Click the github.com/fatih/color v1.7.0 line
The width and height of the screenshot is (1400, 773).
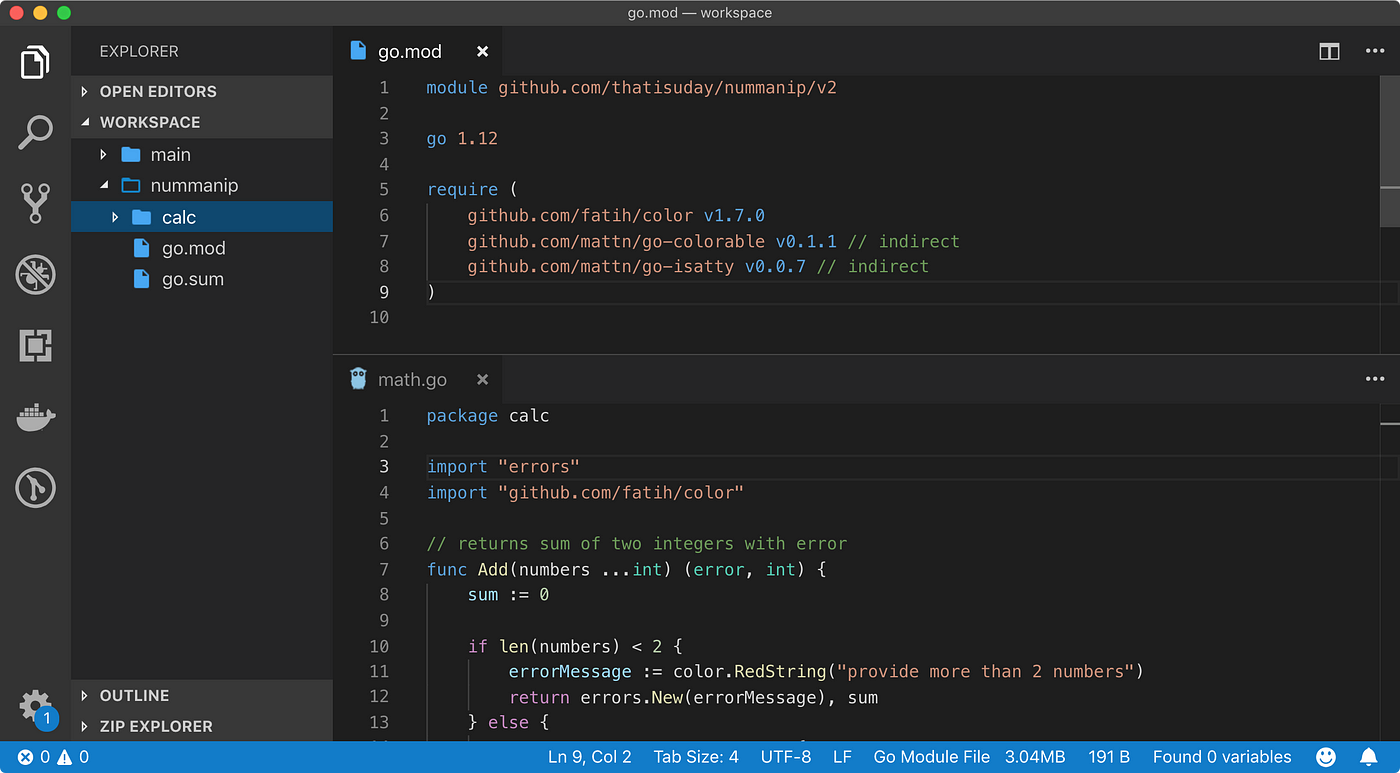coord(616,215)
